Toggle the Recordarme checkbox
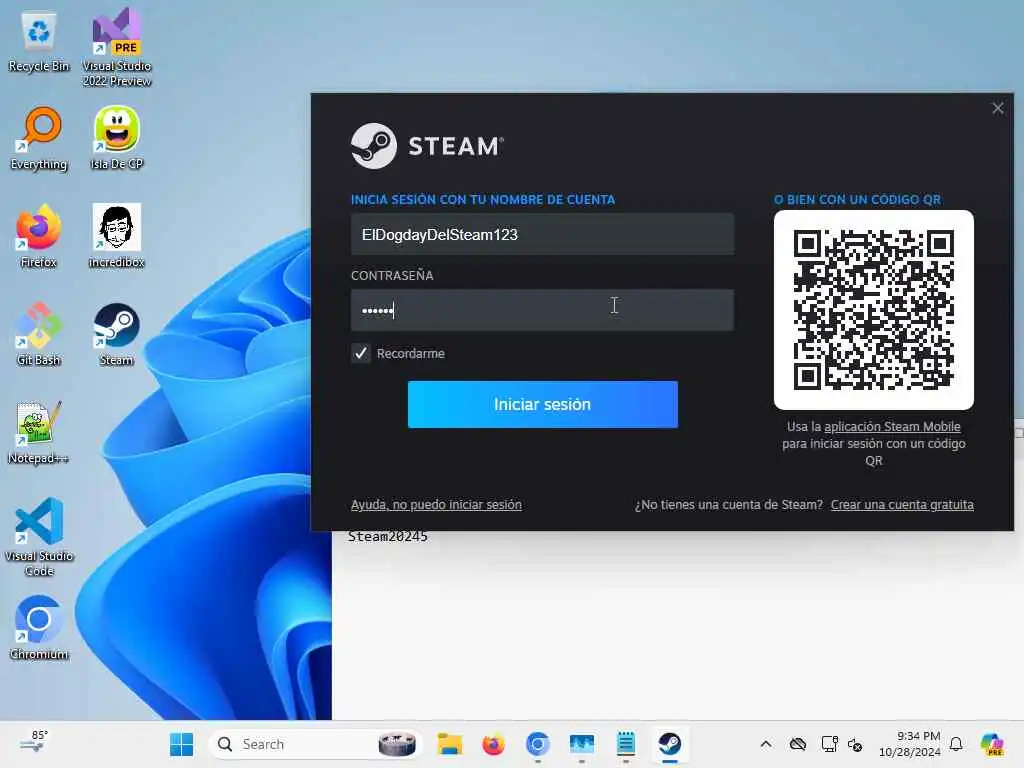This screenshot has width=1024, height=768. 360,353
